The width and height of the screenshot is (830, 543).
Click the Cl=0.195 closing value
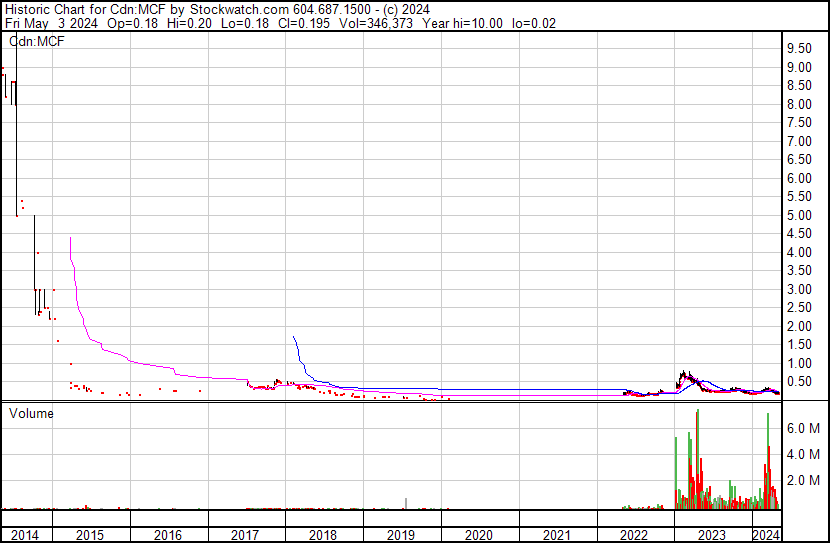tap(304, 23)
